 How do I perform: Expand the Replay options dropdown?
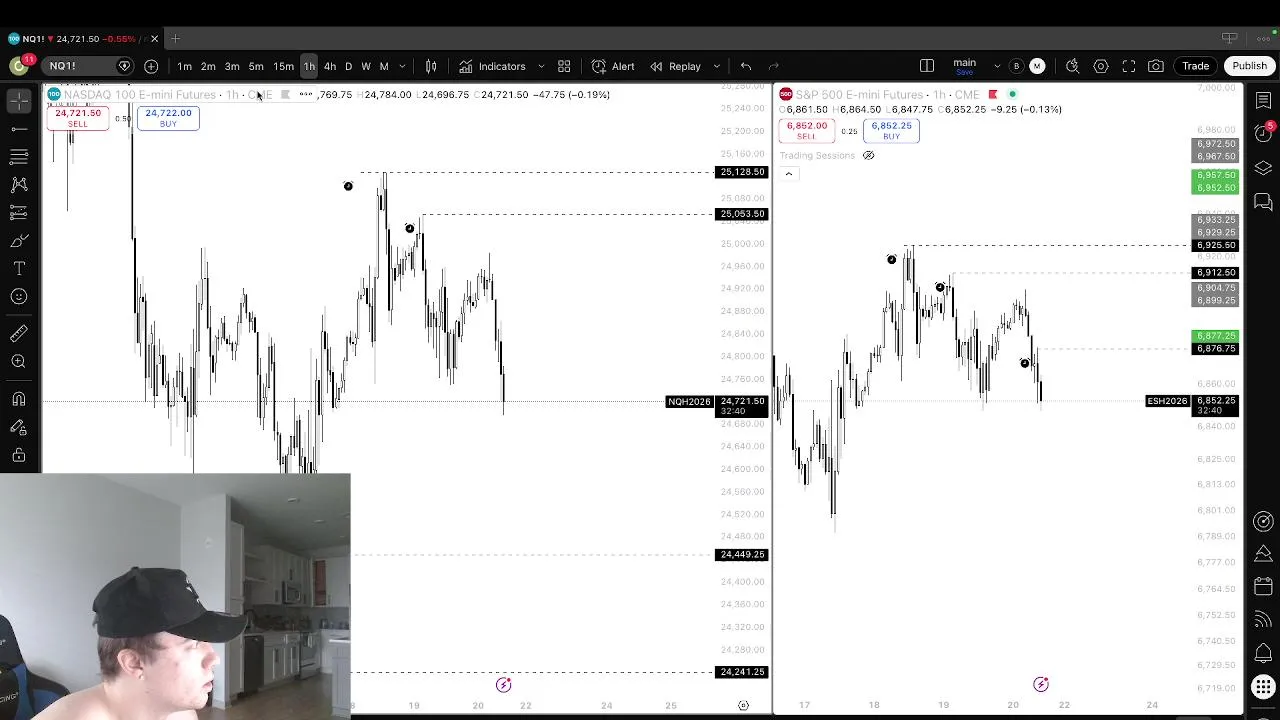716,67
